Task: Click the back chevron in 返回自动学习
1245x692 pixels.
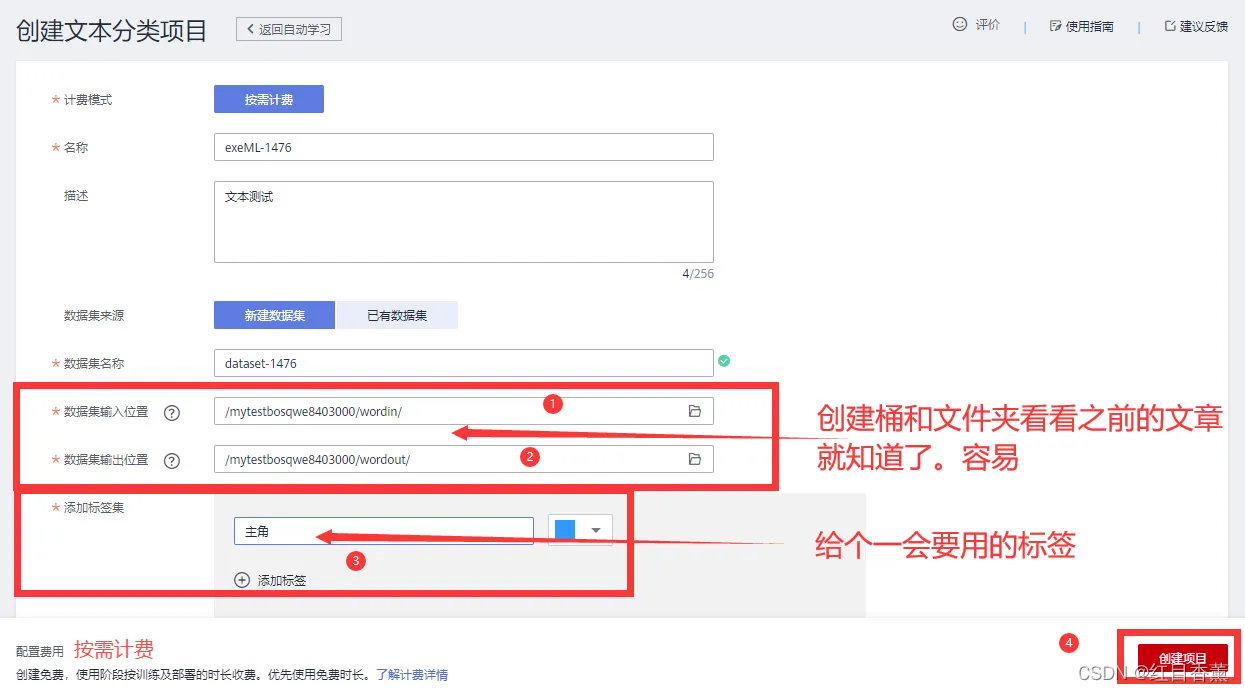Action: pyautogui.click(x=250, y=29)
